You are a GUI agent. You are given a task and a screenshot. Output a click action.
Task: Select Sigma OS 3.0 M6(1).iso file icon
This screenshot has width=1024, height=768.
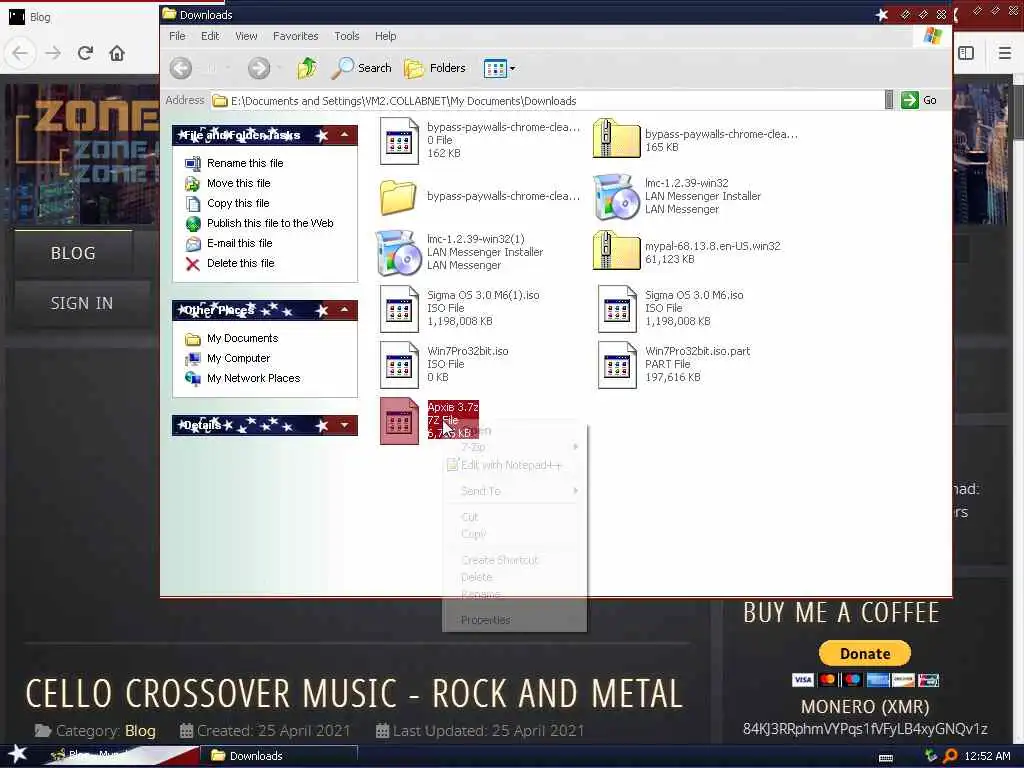pos(399,308)
